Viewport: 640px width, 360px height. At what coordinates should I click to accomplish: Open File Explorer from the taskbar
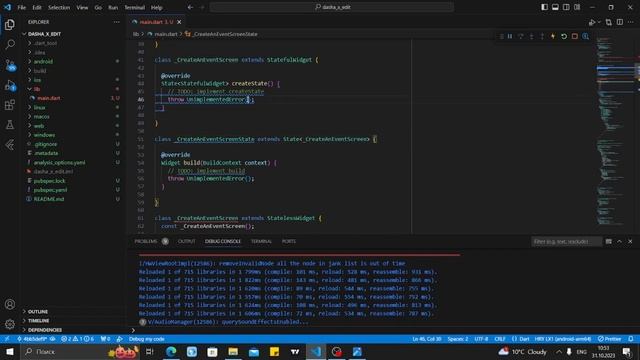233,351
